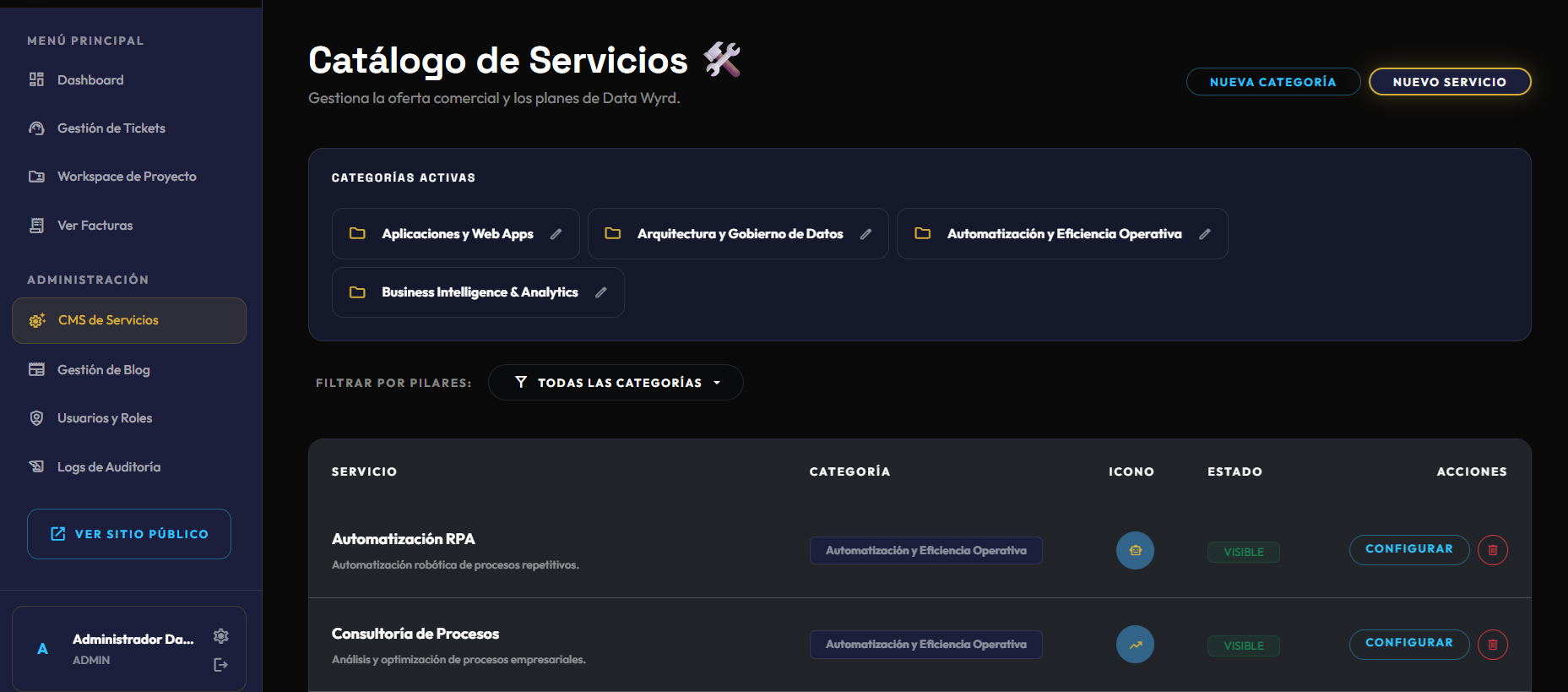The height and width of the screenshot is (692, 1568).
Task: Delete the Automatización RPA service
Action: pos(1492,550)
